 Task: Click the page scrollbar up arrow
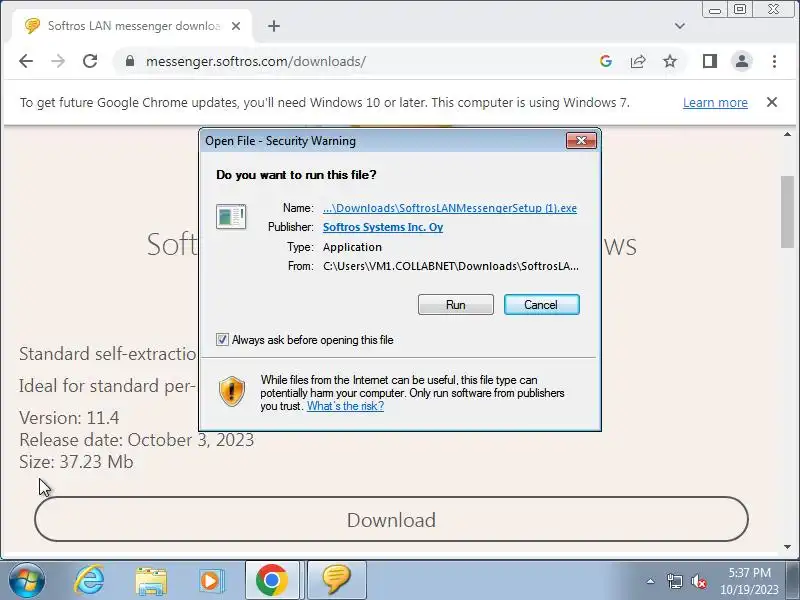pyautogui.click(x=787, y=134)
